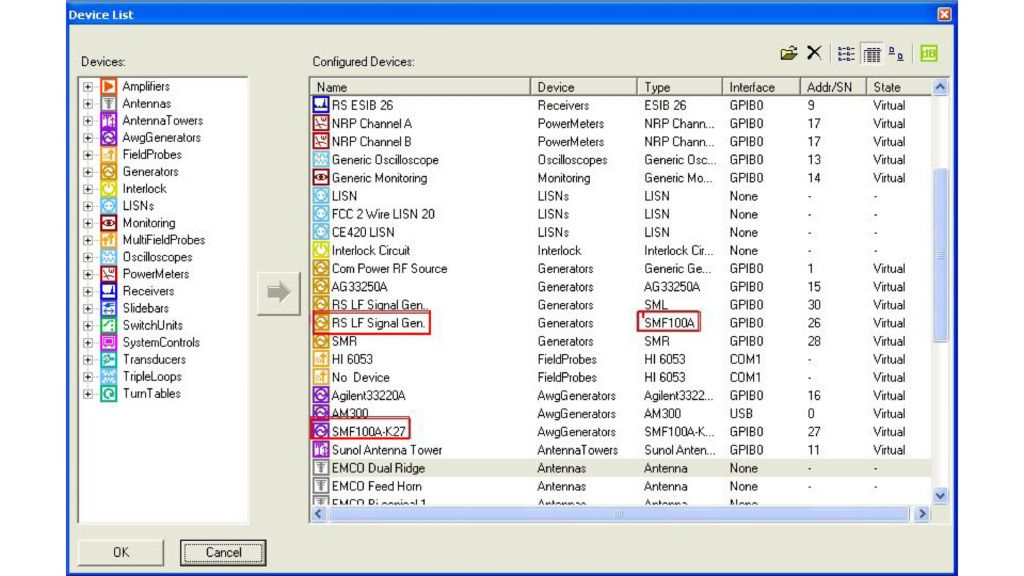The width and height of the screenshot is (1024, 576).
Task: Select the EMCO Dual Ridge antenna row
Action: coord(621,468)
